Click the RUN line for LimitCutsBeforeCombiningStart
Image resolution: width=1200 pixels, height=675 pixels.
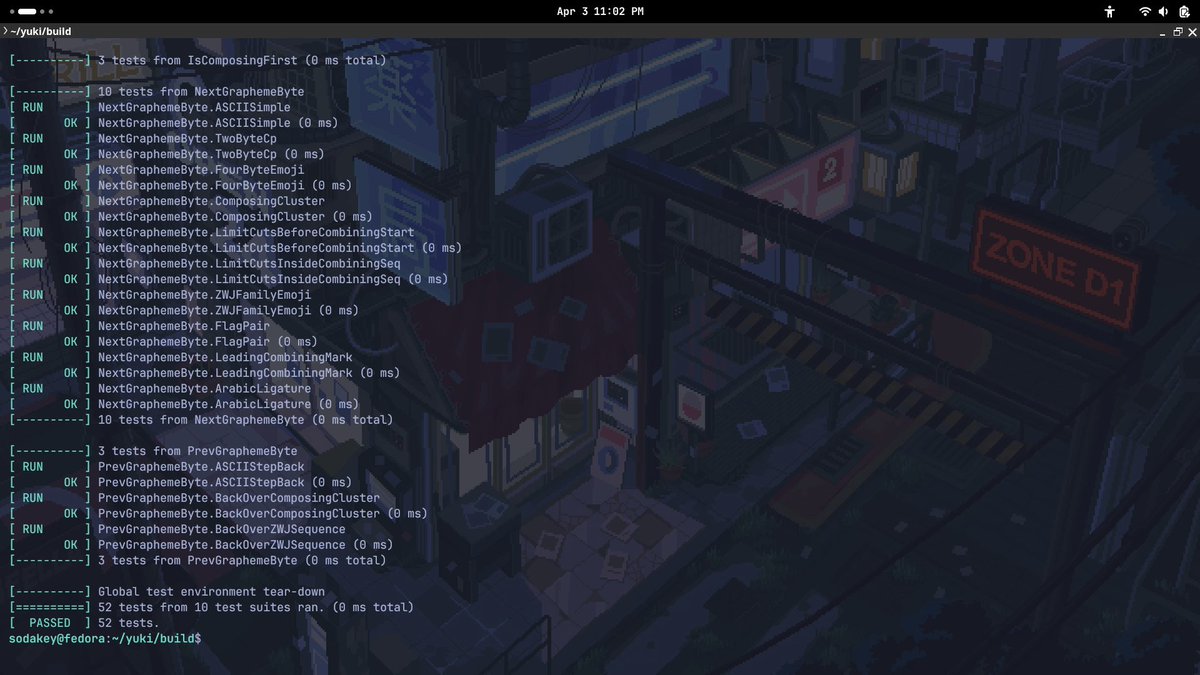[211, 232]
